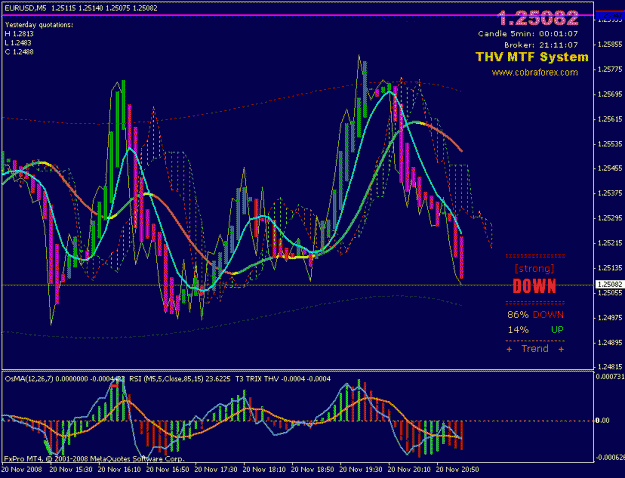Click the EURUSD,M5 chart header text

(x=81, y=8)
